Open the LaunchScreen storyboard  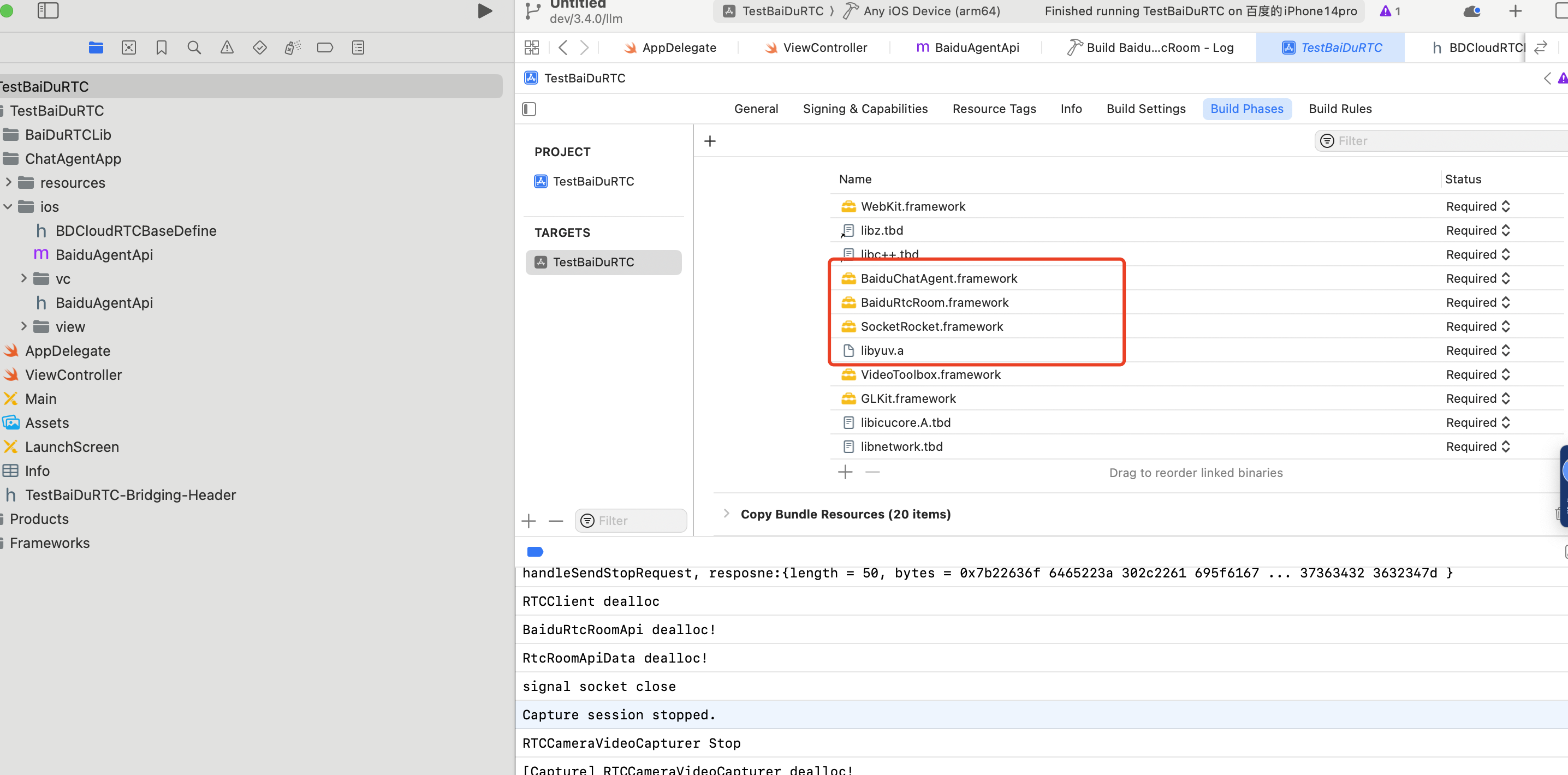61,446
